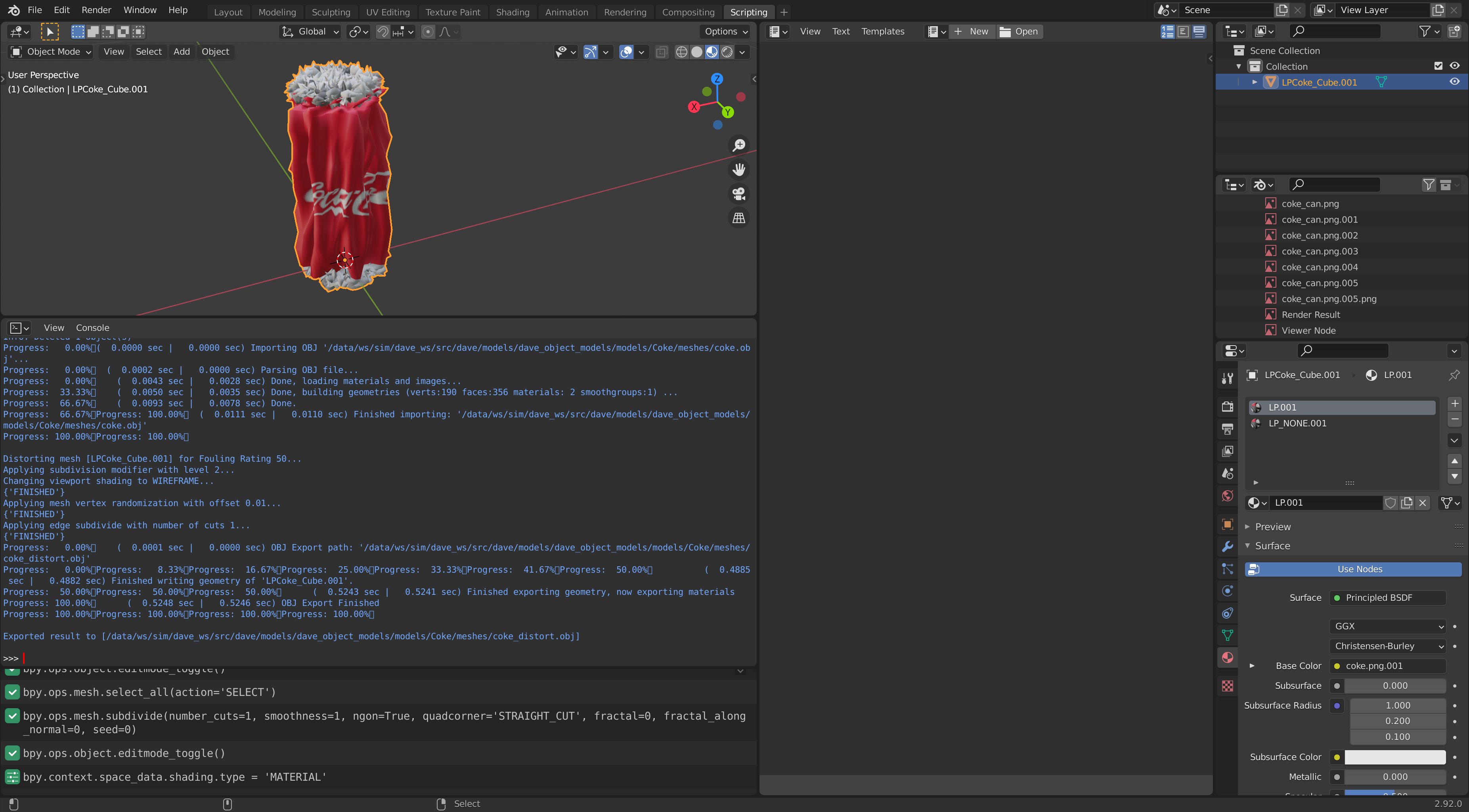
Task: Toggle camera view icon in viewport
Action: coord(739,194)
